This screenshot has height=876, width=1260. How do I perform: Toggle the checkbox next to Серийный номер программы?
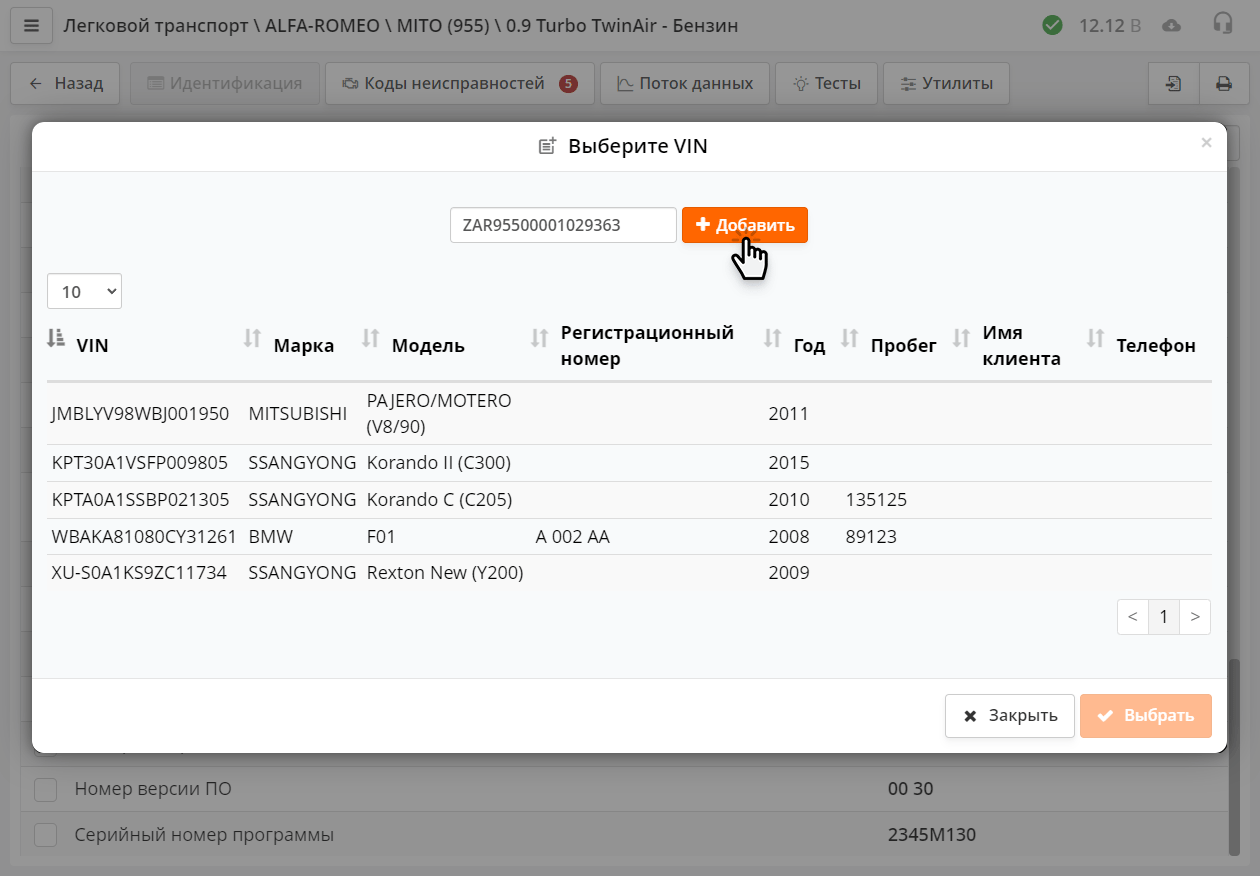pyautogui.click(x=45, y=835)
